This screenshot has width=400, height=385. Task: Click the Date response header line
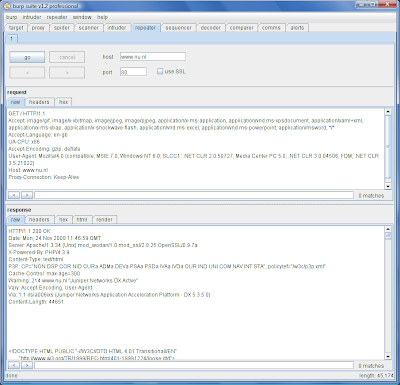point(54,238)
